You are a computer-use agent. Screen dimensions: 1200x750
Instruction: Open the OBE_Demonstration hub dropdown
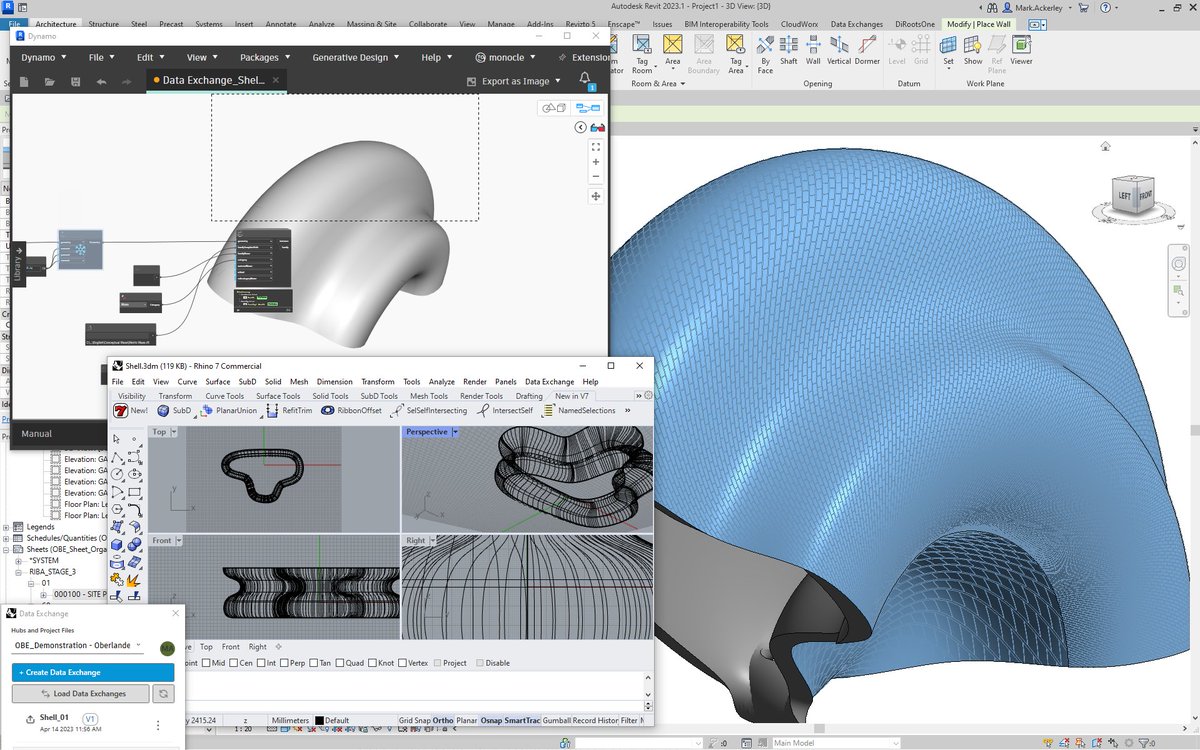(78, 645)
